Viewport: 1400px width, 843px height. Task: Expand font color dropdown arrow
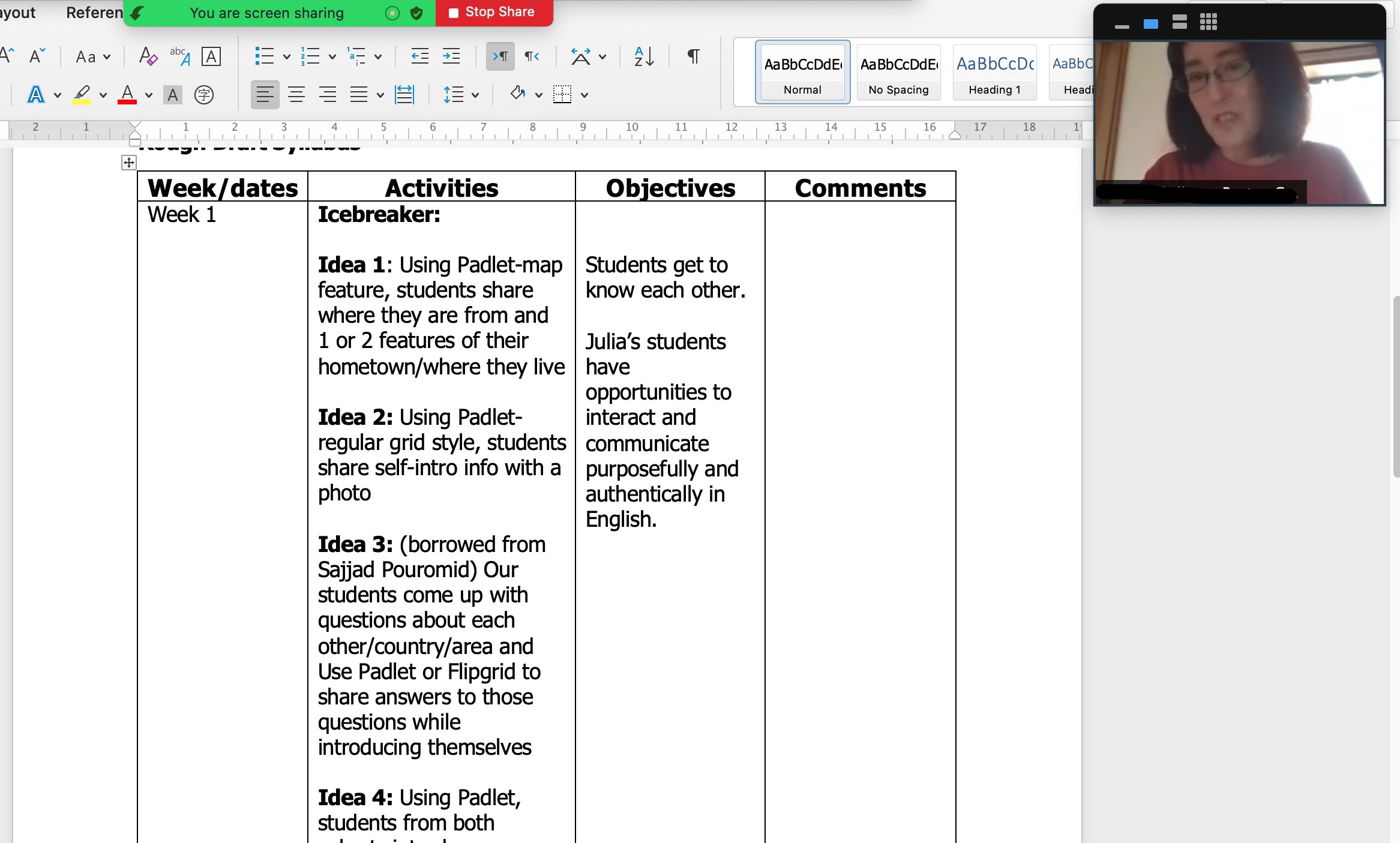pyautogui.click(x=149, y=95)
